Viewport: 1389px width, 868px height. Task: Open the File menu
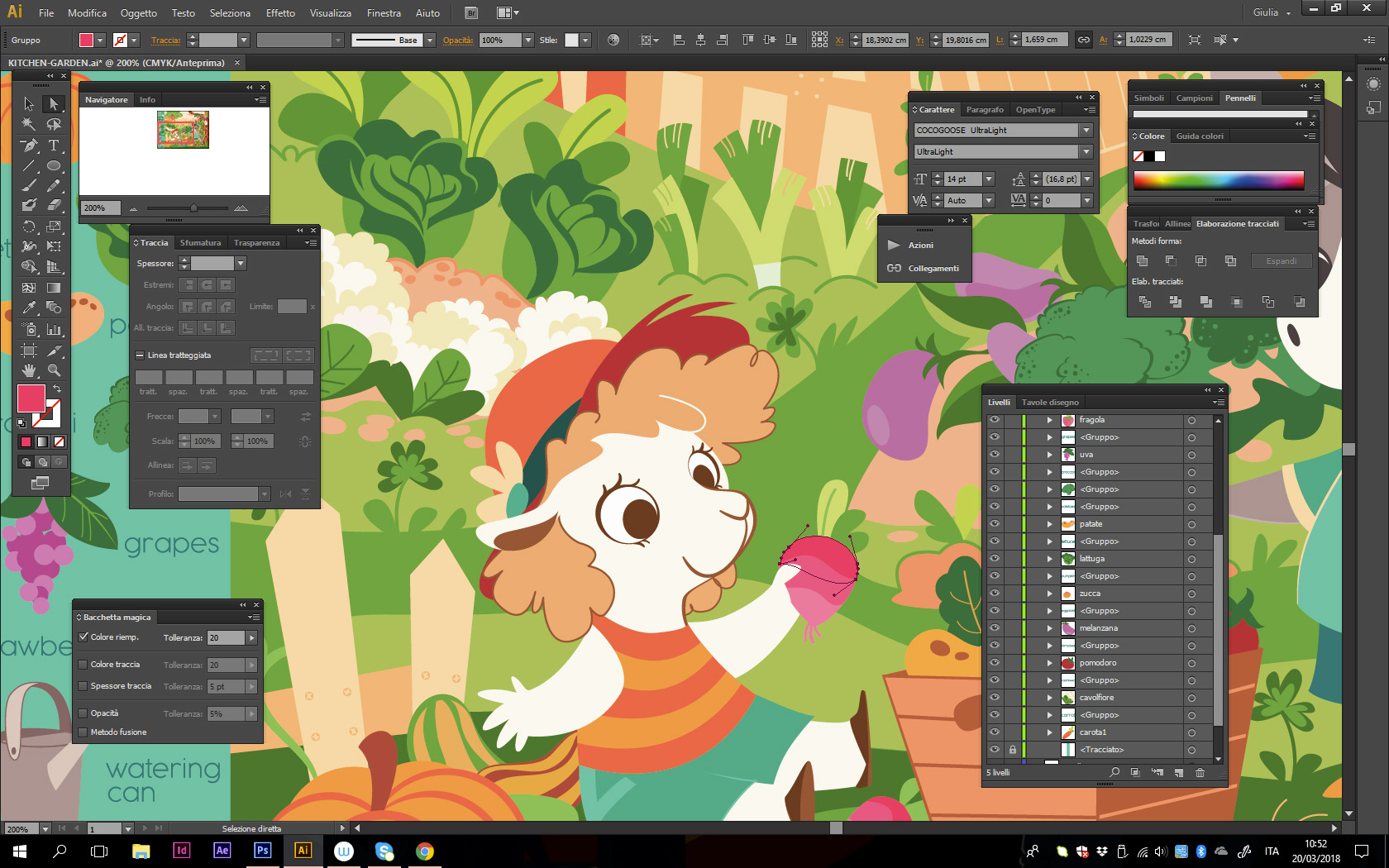pyautogui.click(x=46, y=13)
